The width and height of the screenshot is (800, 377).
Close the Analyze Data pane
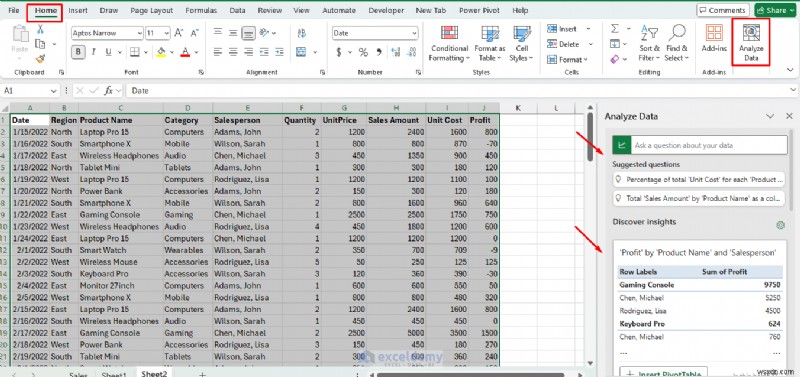tap(789, 116)
